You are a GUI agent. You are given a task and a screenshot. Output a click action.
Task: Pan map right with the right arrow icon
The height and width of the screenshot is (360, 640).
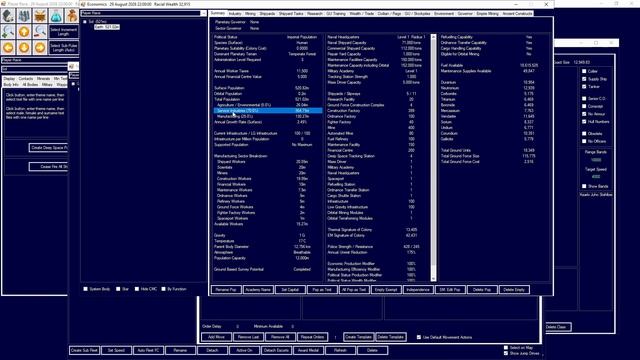(x=40, y=47)
